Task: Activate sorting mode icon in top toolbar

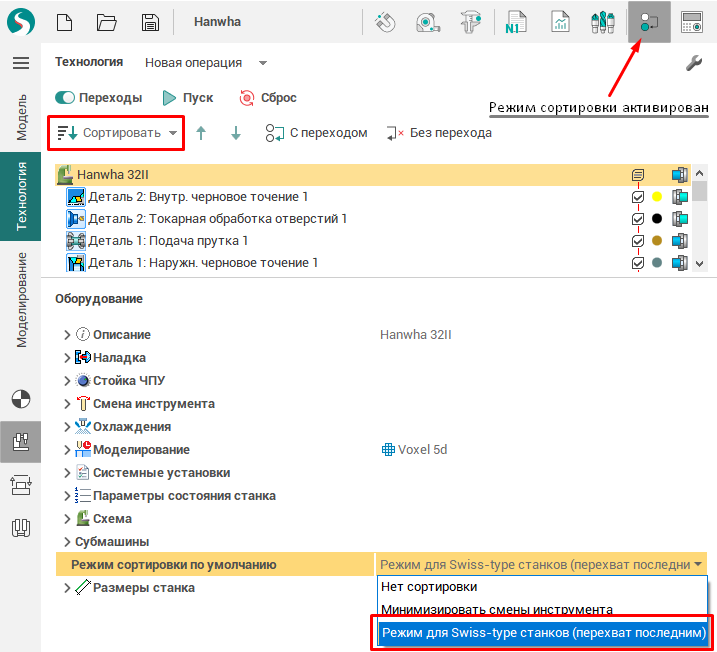Action: pos(648,22)
